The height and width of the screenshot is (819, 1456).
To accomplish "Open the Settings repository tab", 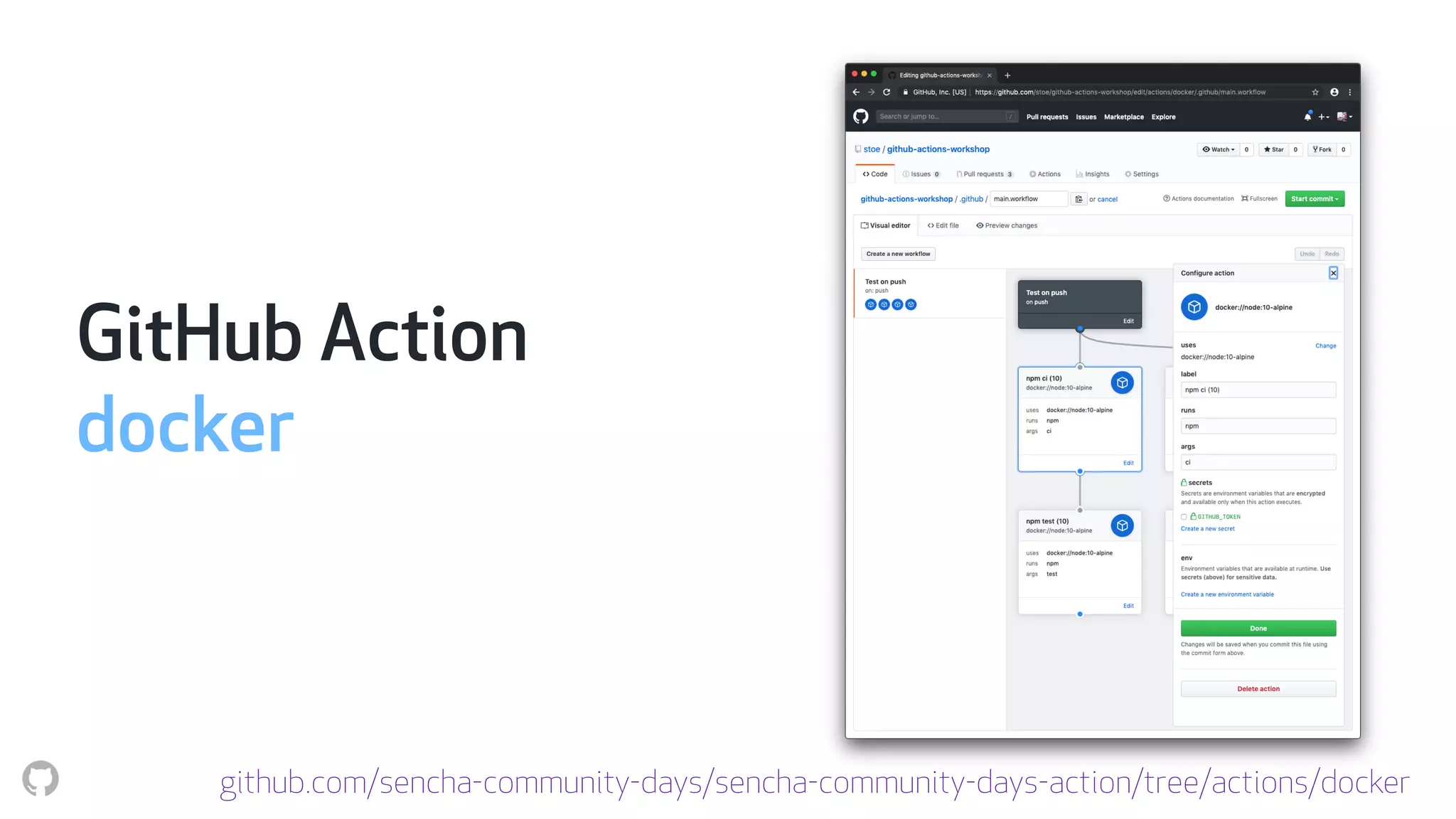I will tap(1142, 174).
